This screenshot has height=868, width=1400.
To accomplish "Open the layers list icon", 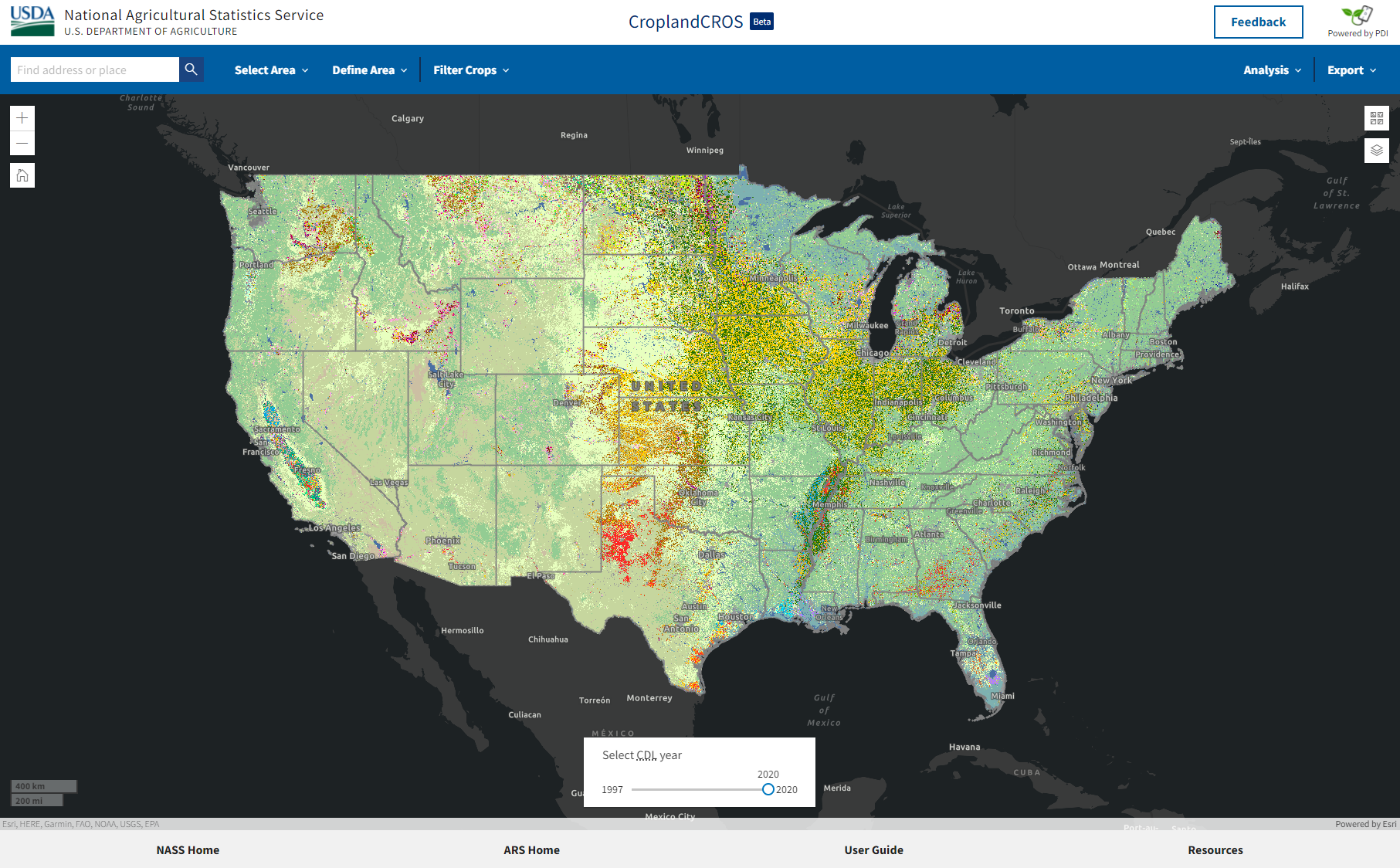I will coord(1377,151).
